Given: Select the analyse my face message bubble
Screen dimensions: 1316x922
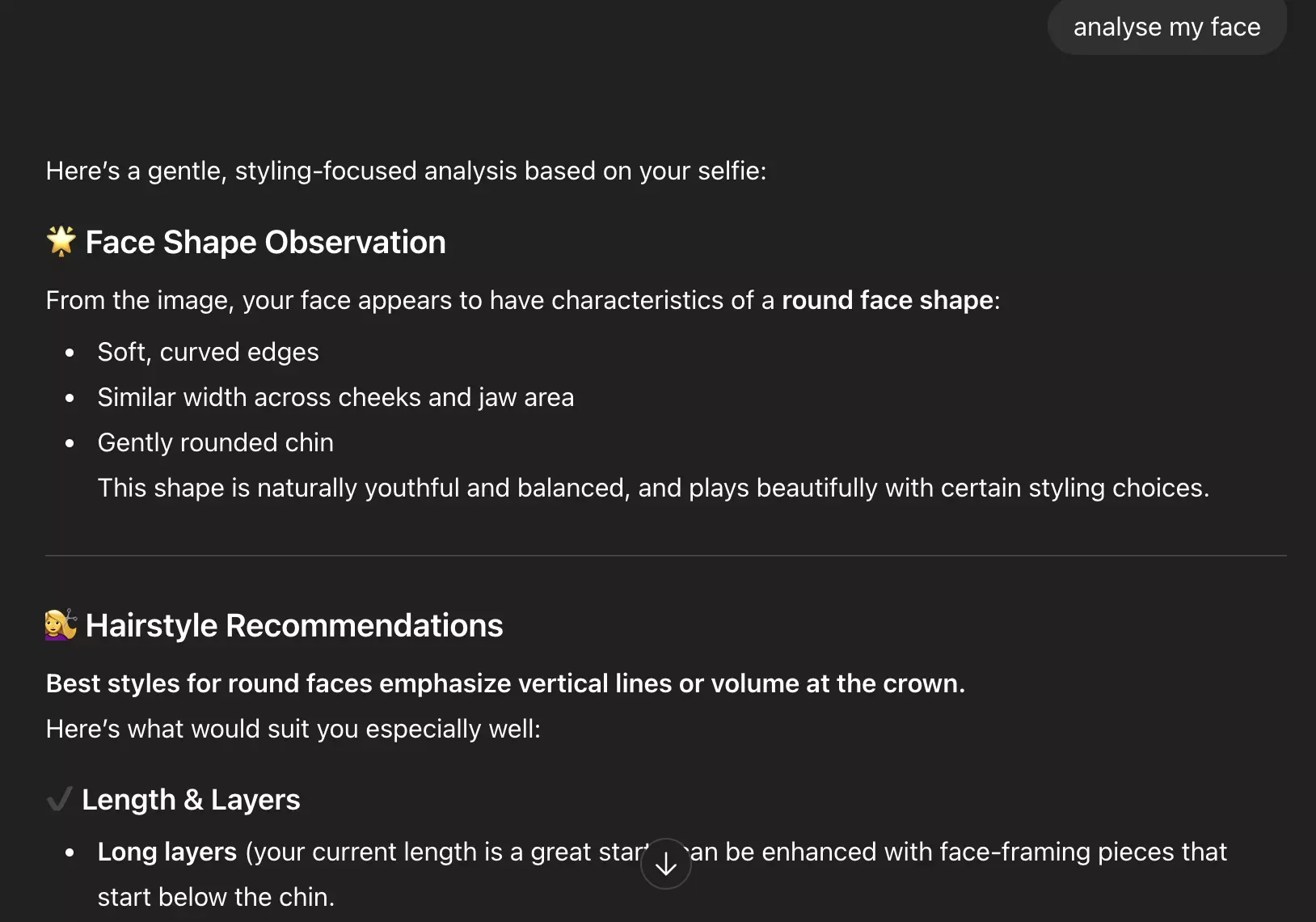Looking at the screenshot, I should [1166, 27].
